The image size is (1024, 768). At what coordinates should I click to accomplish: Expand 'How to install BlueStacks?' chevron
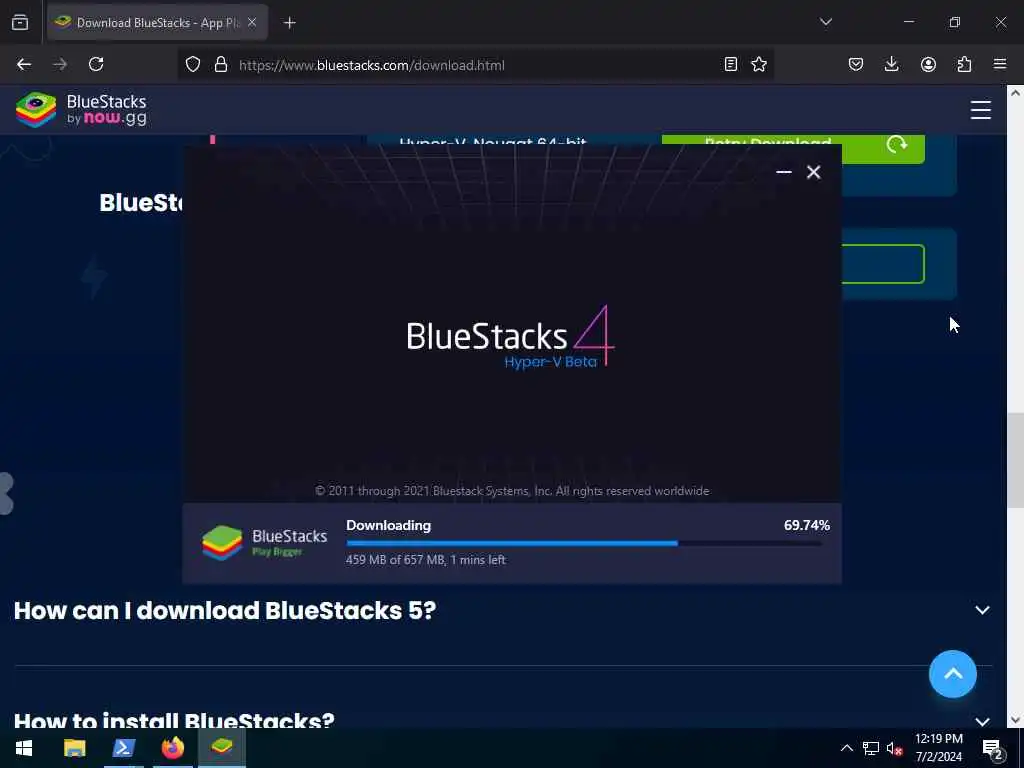point(982,721)
